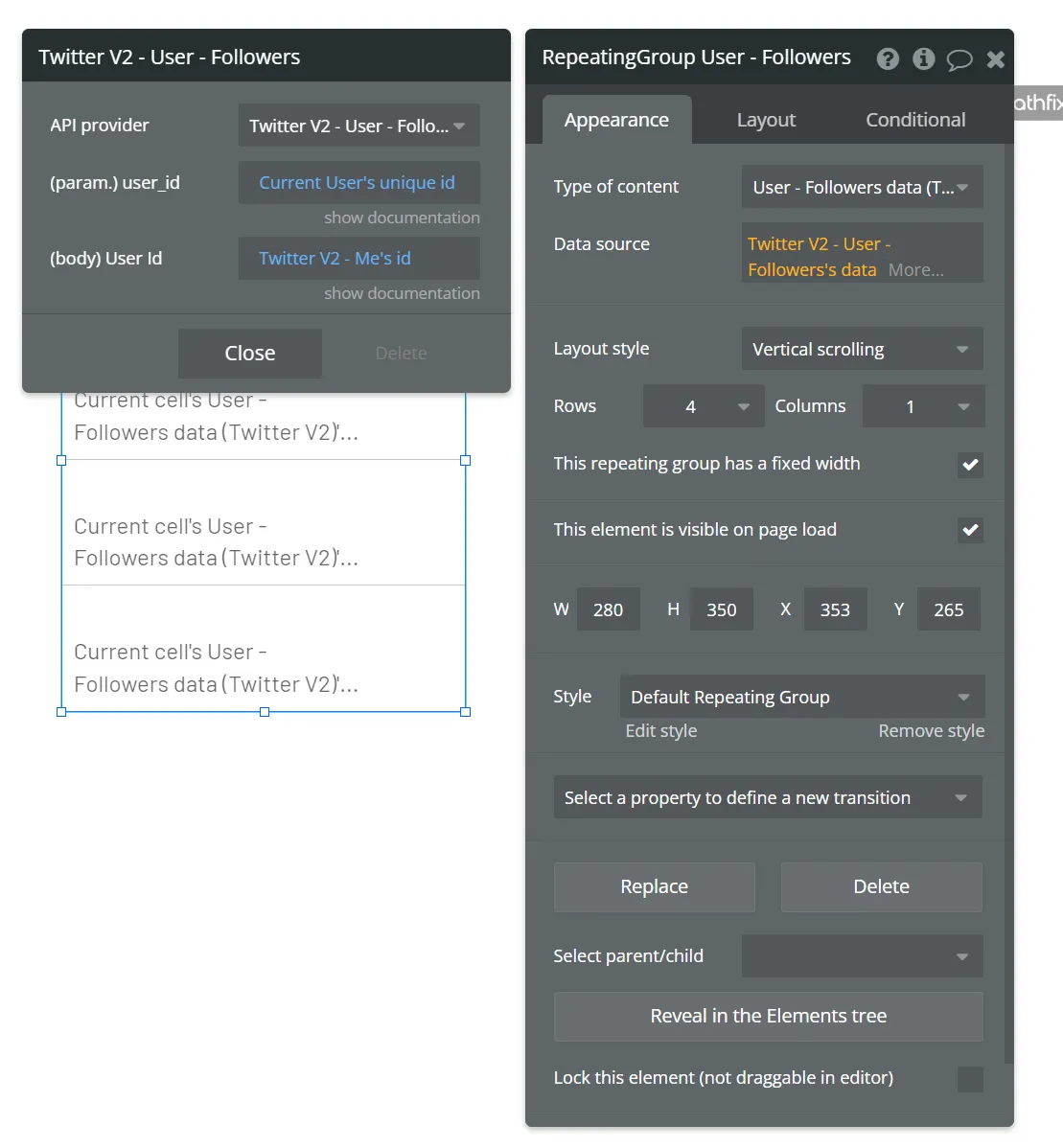Click the info icon in RepeatingGroup header
The height and width of the screenshot is (1148, 1063).
point(923,58)
